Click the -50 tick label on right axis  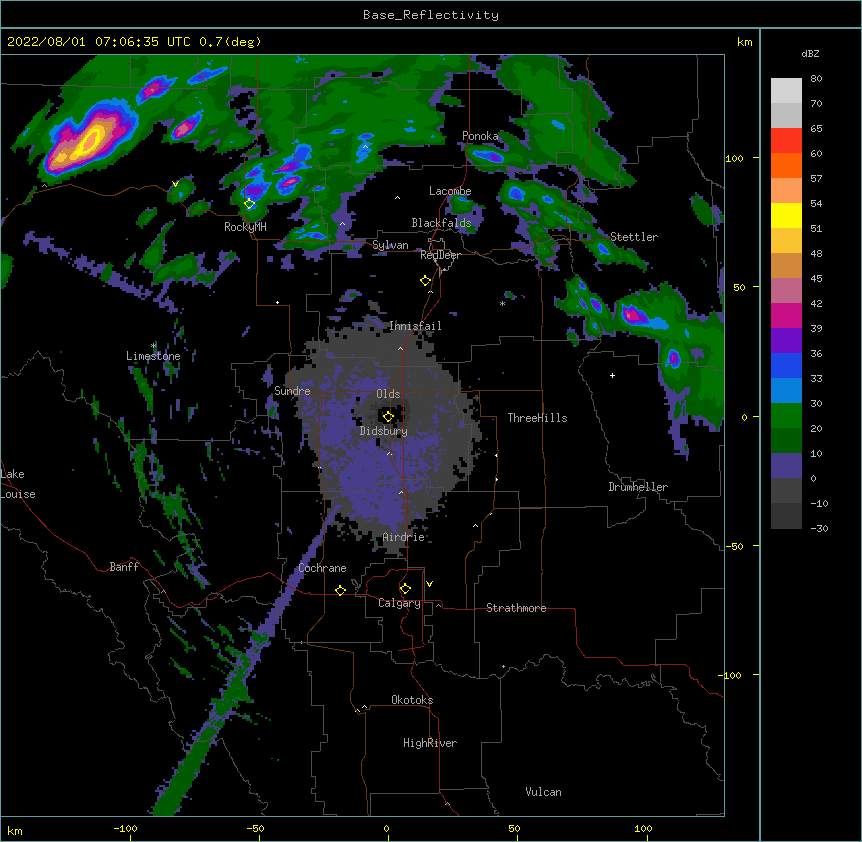[x=734, y=546]
